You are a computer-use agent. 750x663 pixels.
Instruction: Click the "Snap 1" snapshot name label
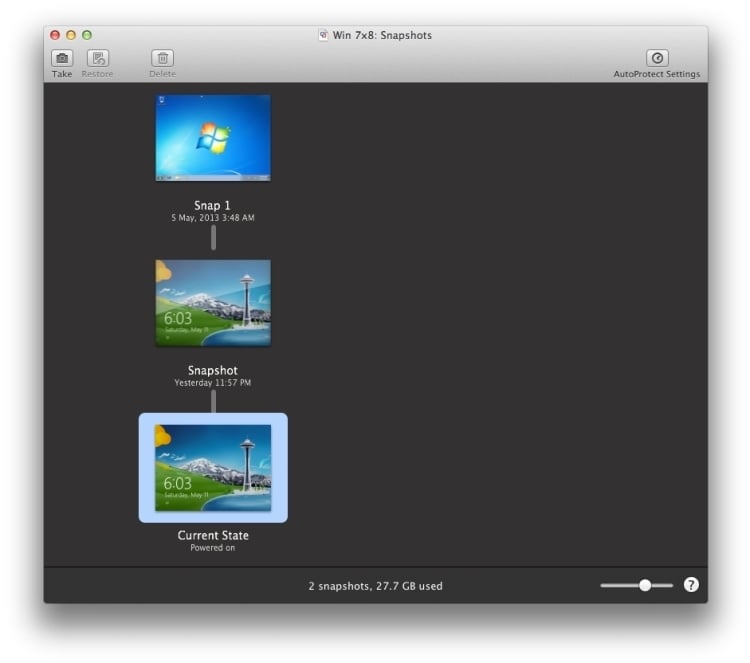[213, 206]
